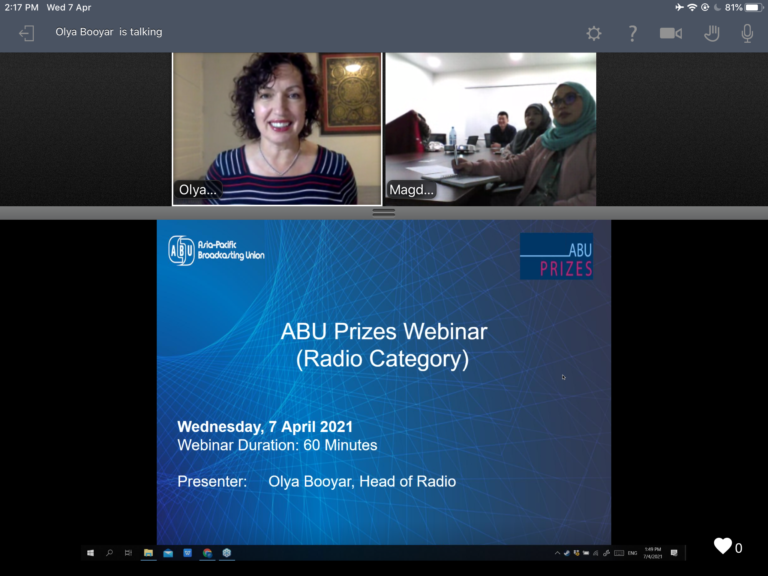Click ENG language indicator in the taskbar

point(632,553)
